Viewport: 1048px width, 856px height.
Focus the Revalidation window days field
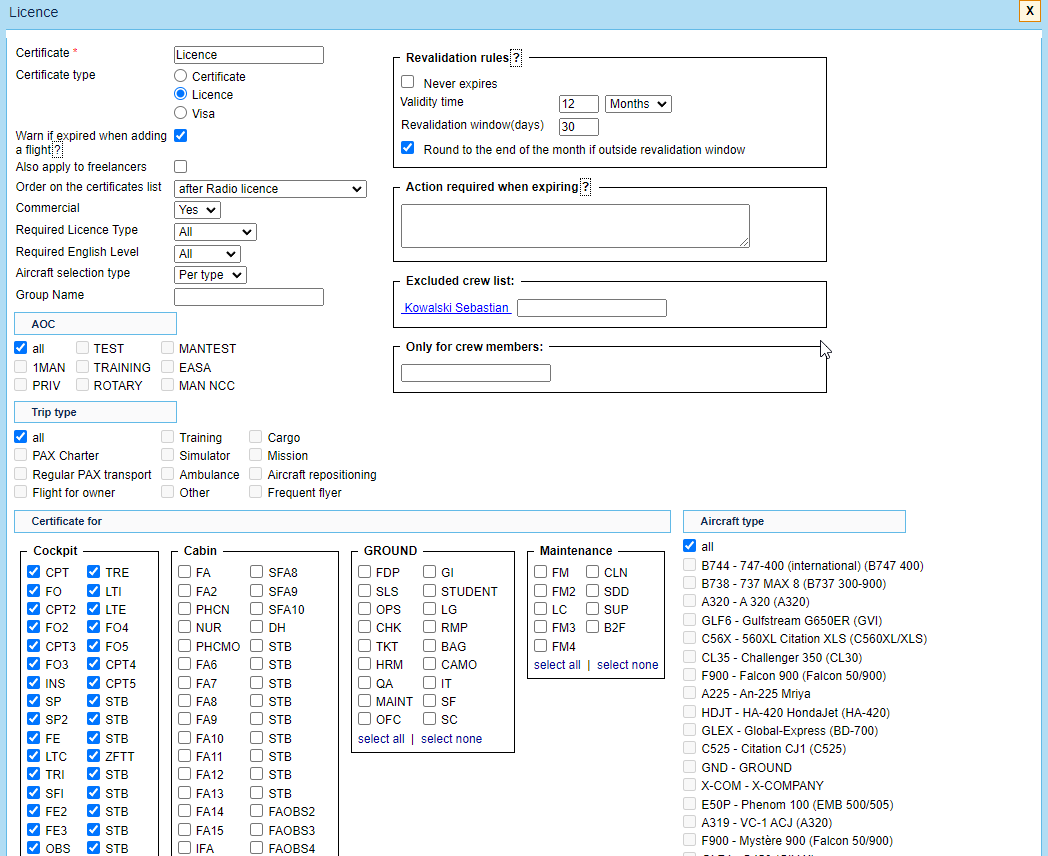tap(579, 126)
